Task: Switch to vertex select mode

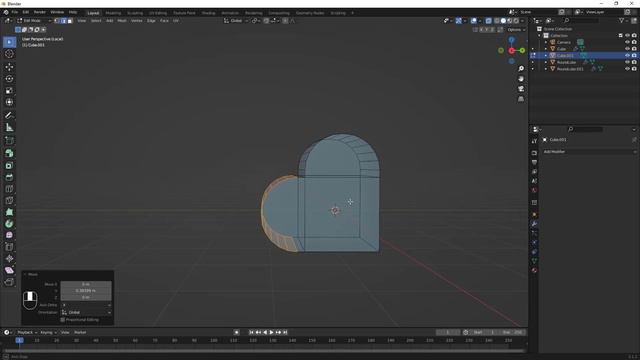Action: pos(57,21)
